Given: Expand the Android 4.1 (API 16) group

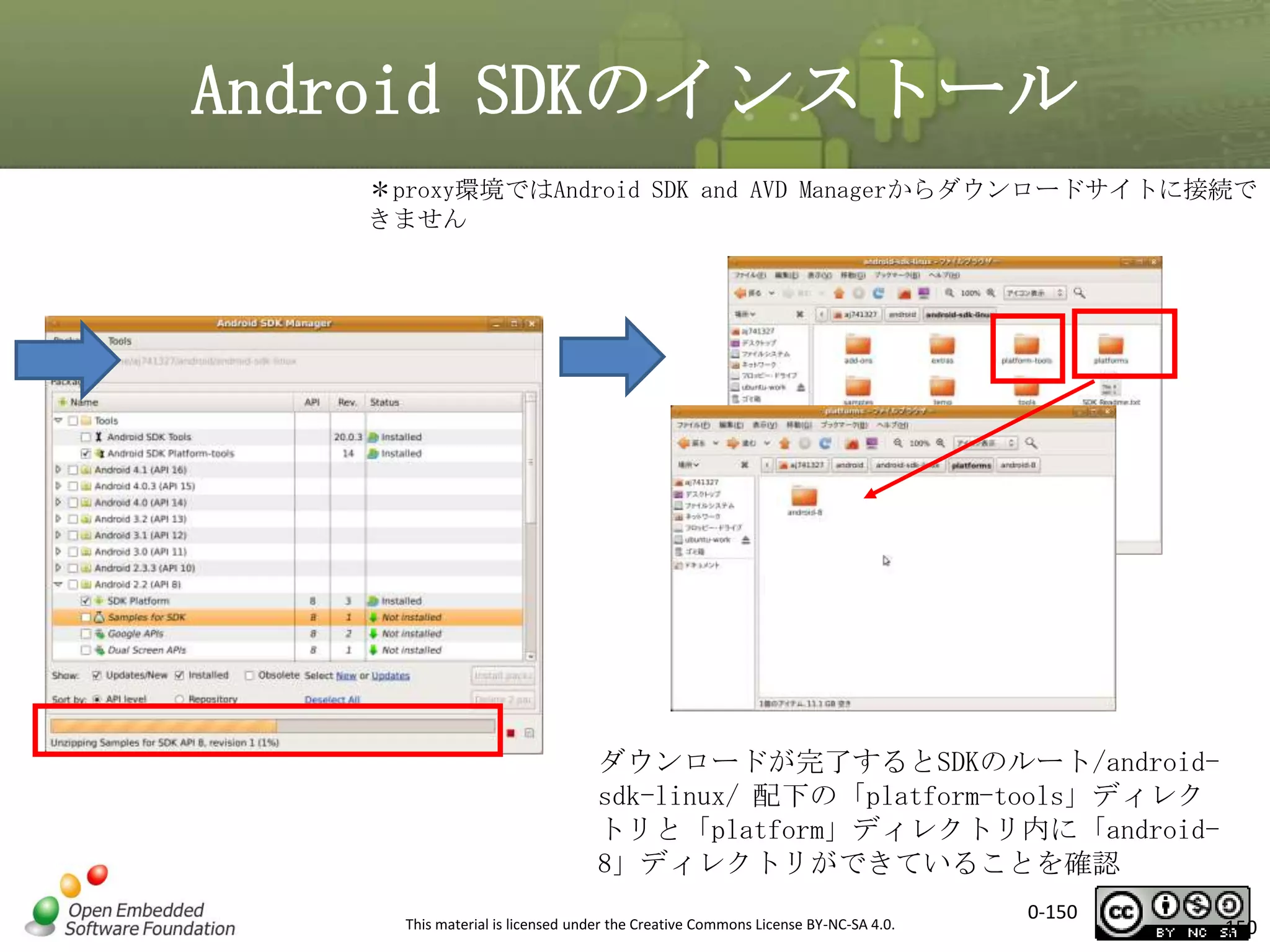Looking at the screenshot, I should tap(59, 470).
